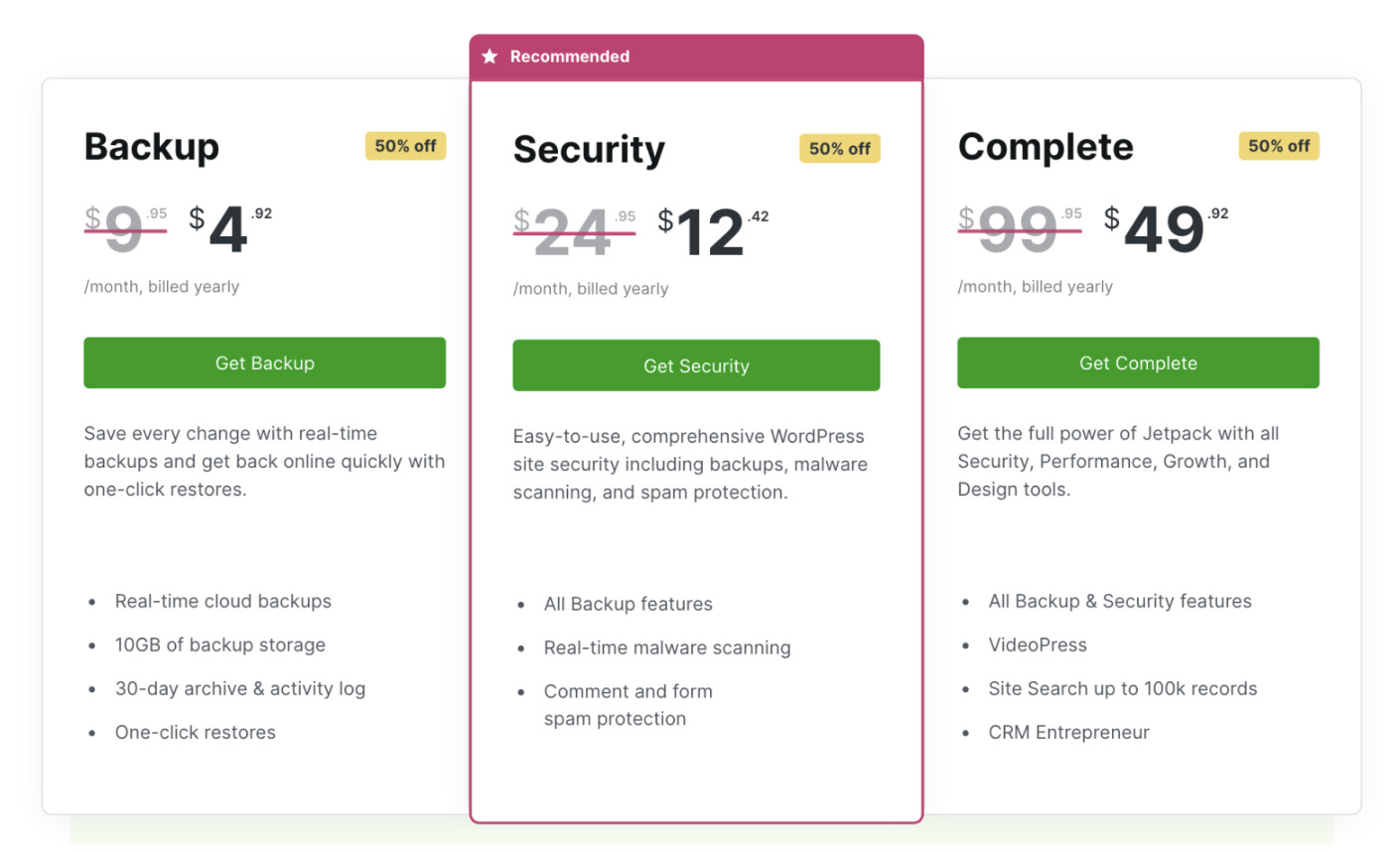The width and height of the screenshot is (1400, 852).
Task: Click Get Backup
Action: tap(264, 362)
